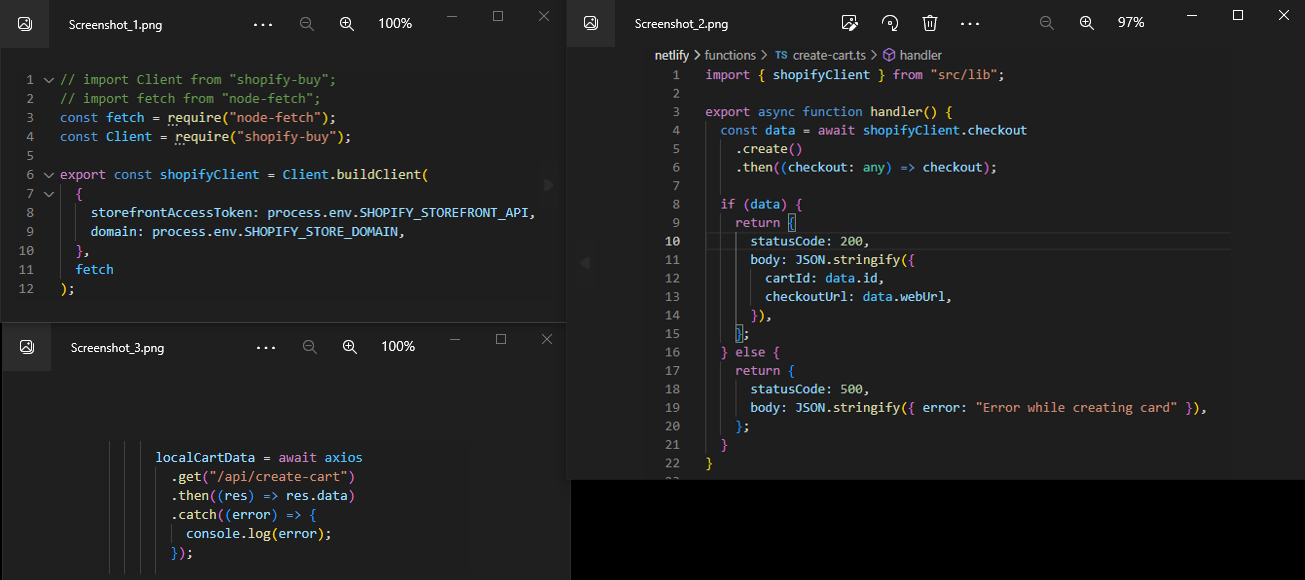Image resolution: width=1305 pixels, height=580 pixels.
Task: Open the three-dot menu in Screenshot_3 window
Action: point(266,347)
